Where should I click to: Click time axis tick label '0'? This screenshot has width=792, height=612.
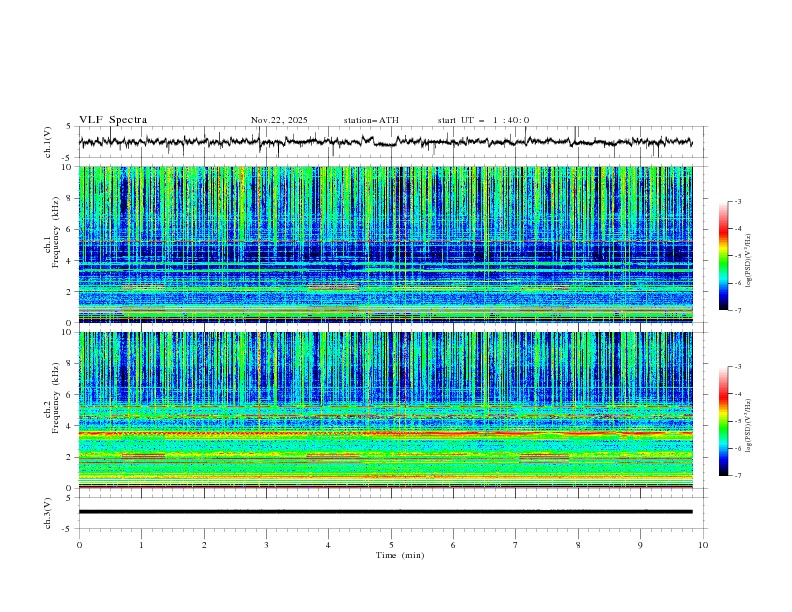pyautogui.click(x=79, y=545)
